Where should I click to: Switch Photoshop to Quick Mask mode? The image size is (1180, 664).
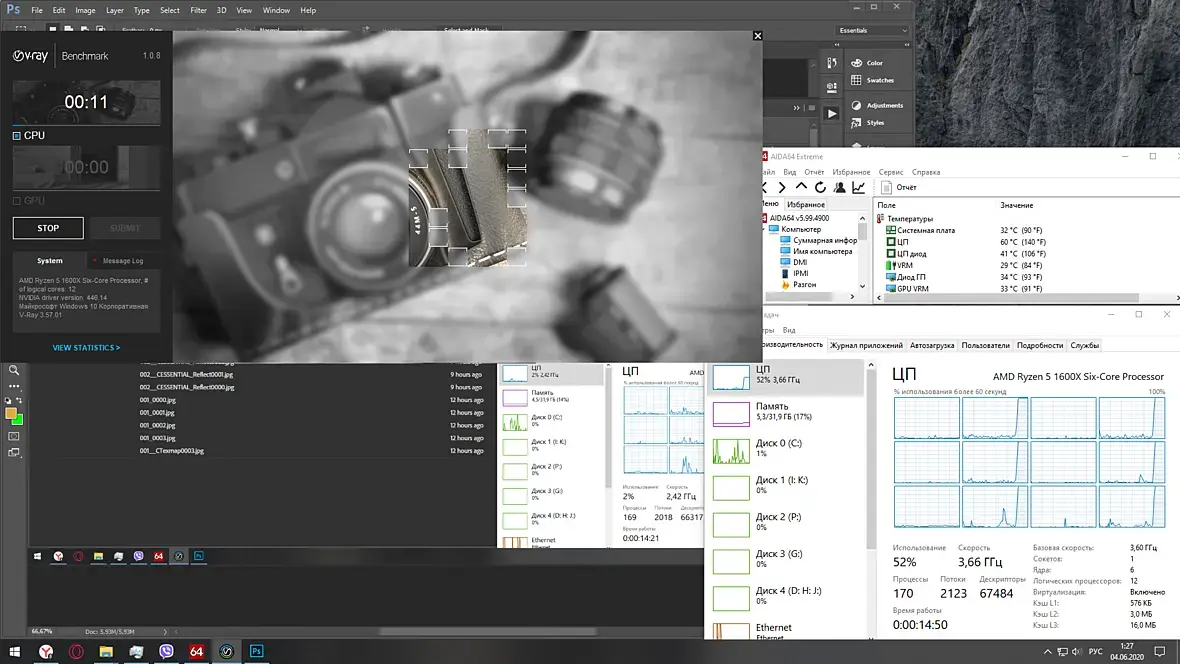(14, 436)
